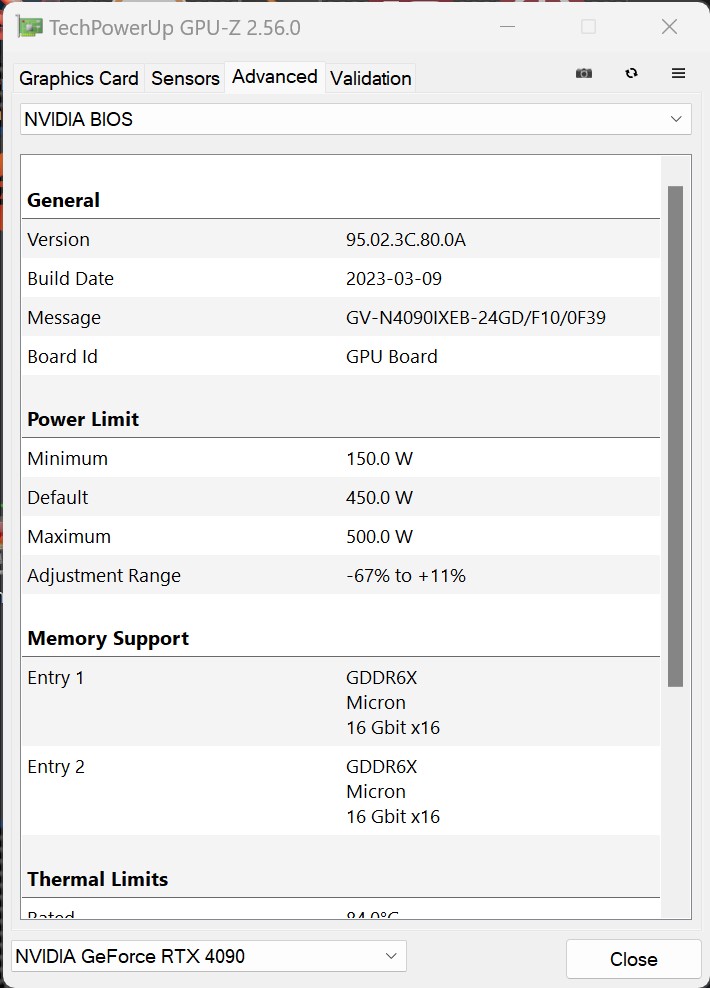Click the GPU-Z app icon in title bar
The image size is (710, 988).
pos(31,27)
